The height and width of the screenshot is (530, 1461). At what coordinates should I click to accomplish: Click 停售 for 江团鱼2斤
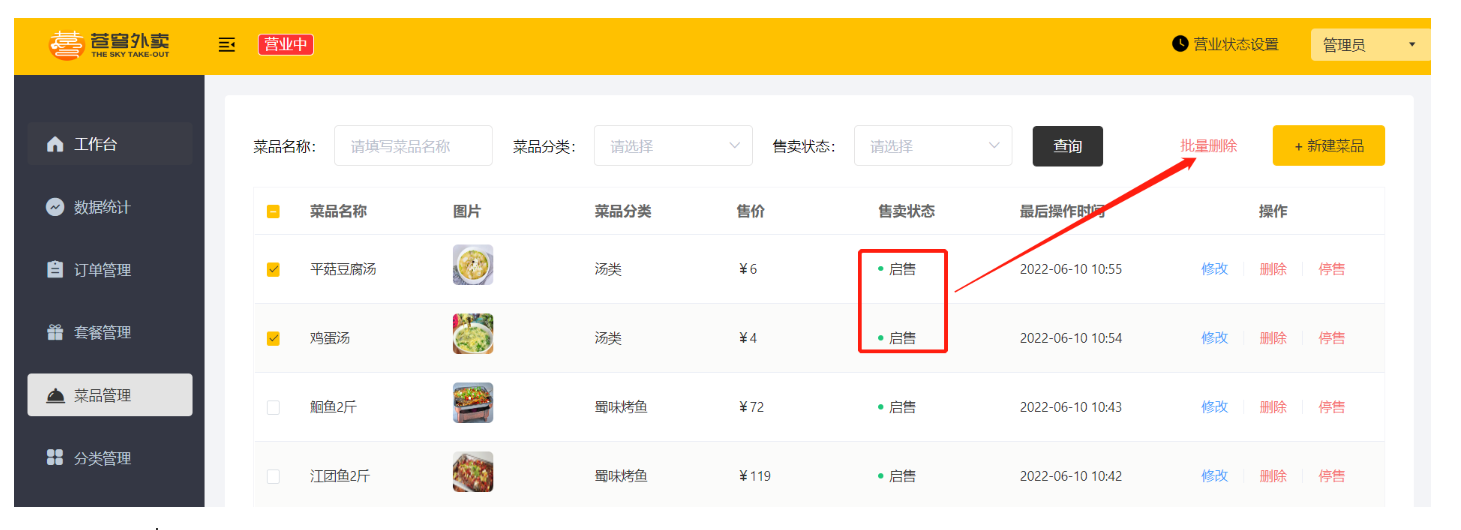click(1332, 476)
